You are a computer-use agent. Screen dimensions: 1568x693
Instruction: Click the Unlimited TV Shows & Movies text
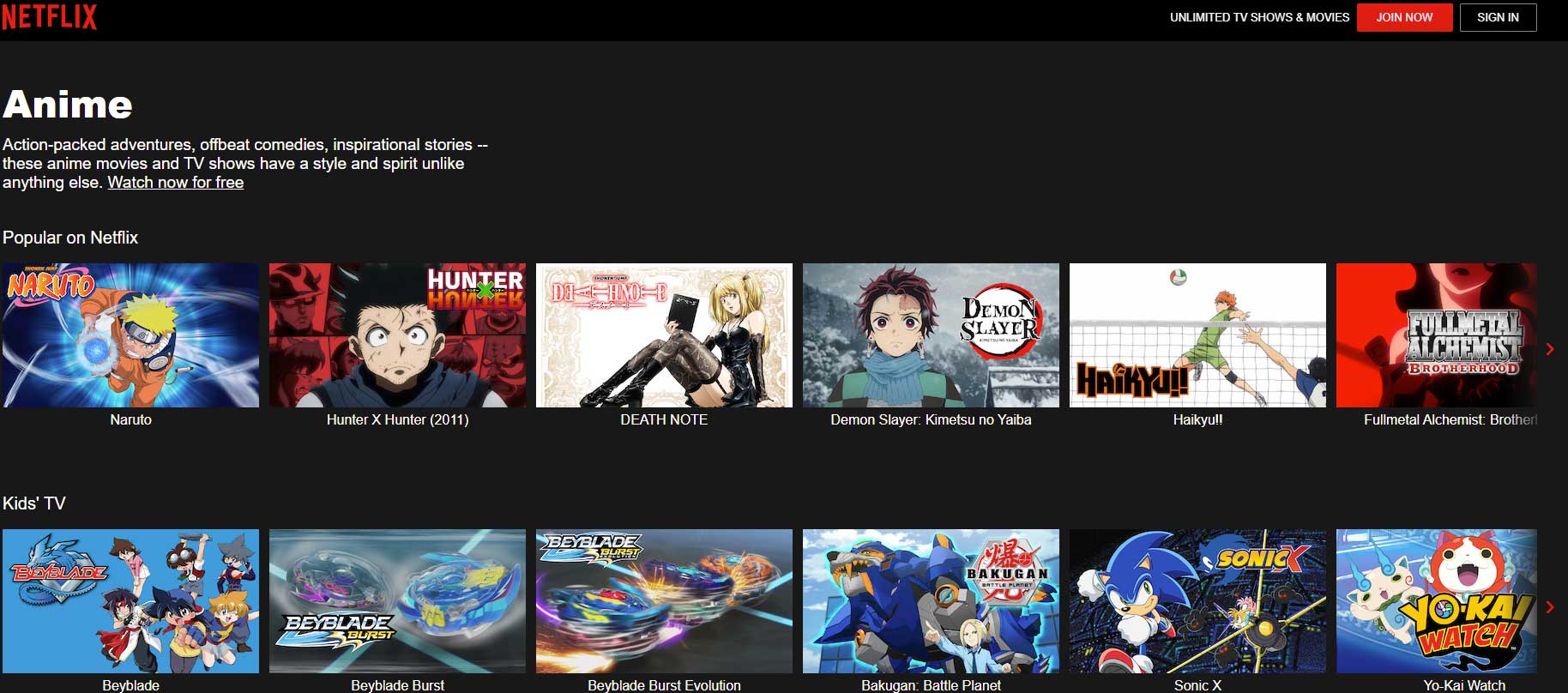click(1259, 17)
